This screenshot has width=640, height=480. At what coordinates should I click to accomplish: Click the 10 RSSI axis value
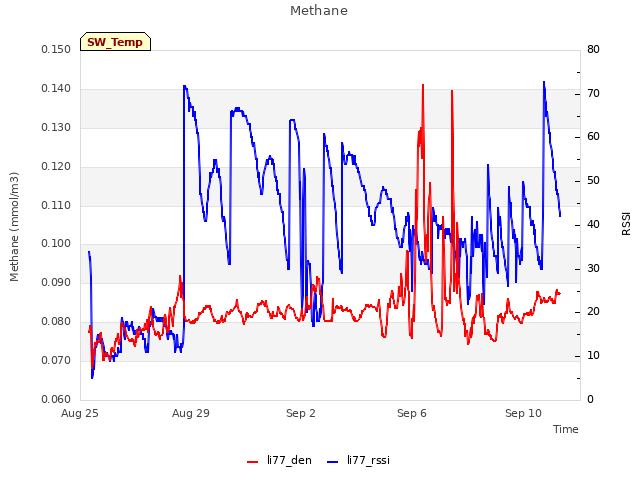(x=593, y=356)
